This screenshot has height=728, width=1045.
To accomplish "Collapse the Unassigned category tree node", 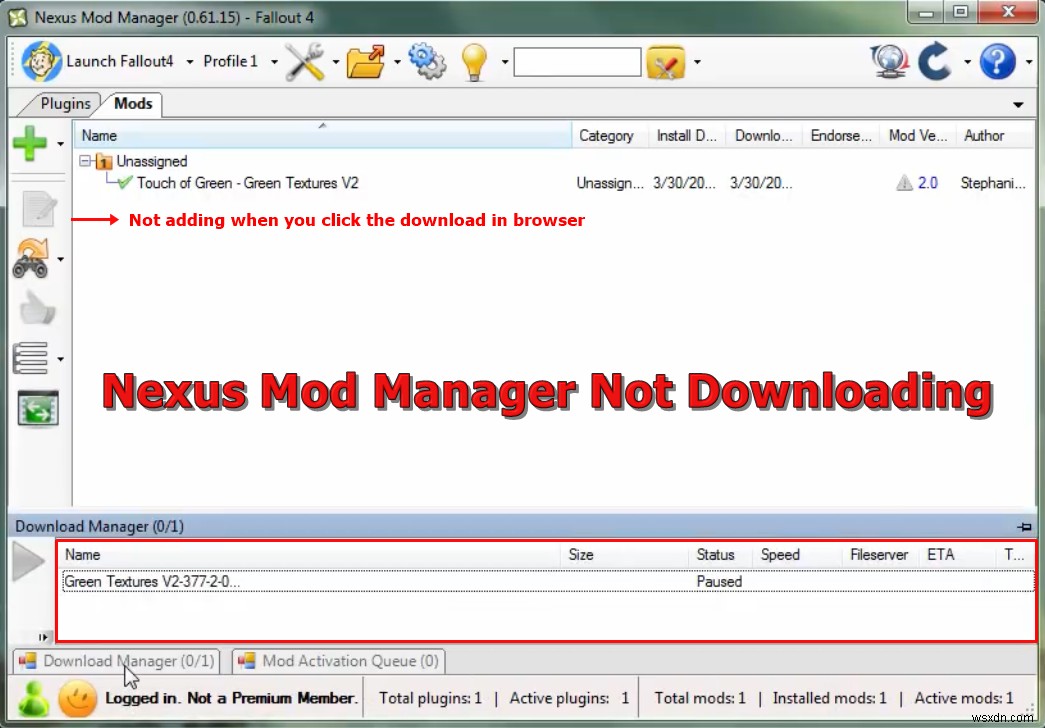I will 85,161.
